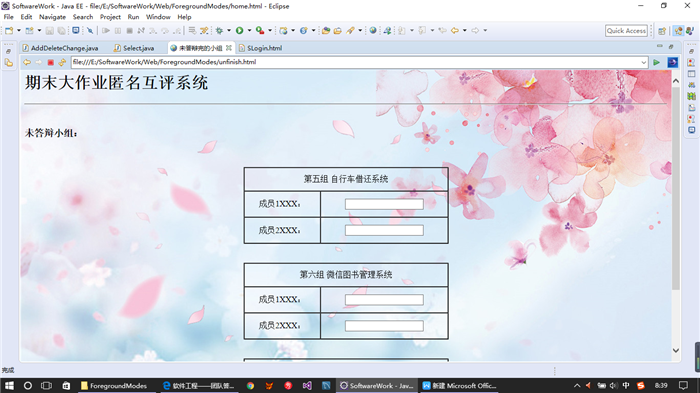700x393 pixels.
Task: Switch to the AddDeleteChange.java tab
Action: tap(60, 48)
